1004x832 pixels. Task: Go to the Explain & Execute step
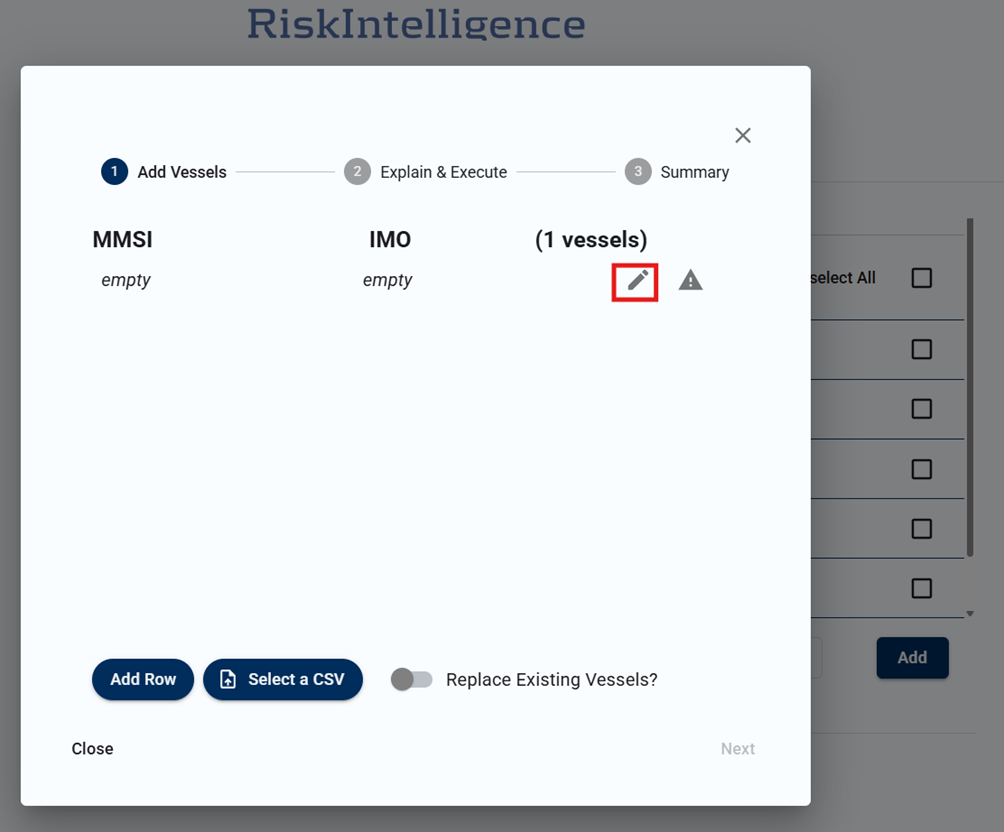[x=426, y=172]
